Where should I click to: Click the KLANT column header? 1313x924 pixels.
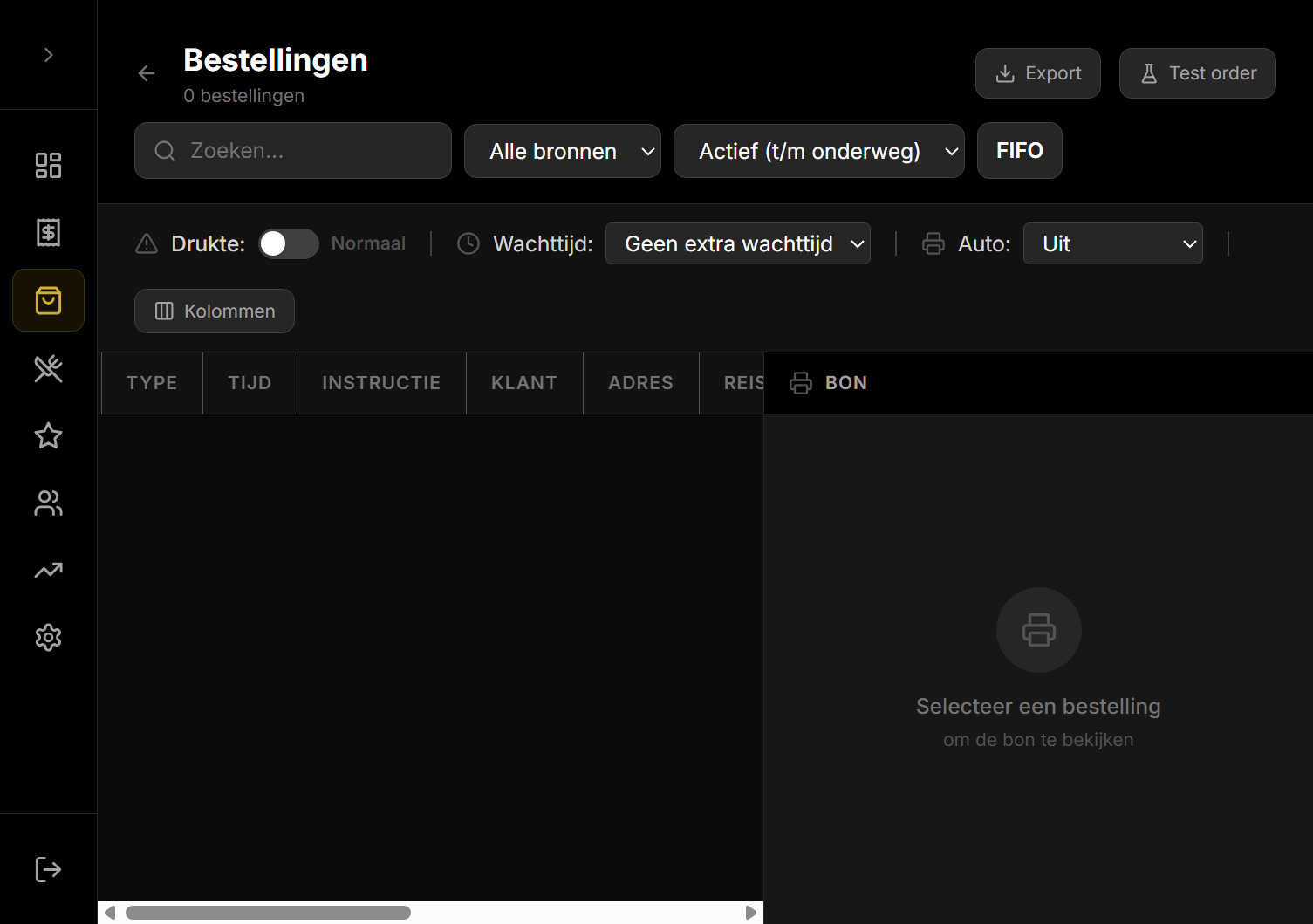[x=523, y=383]
